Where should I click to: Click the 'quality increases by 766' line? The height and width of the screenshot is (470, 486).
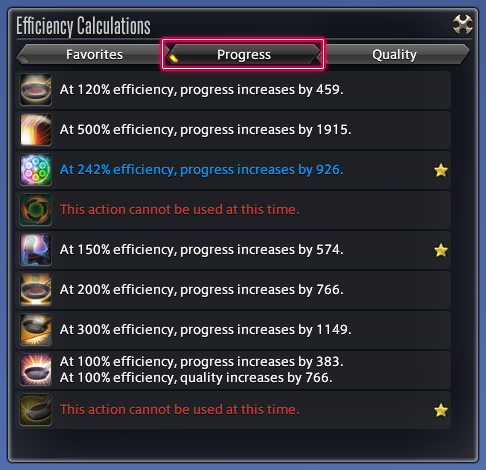click(196, 378)
